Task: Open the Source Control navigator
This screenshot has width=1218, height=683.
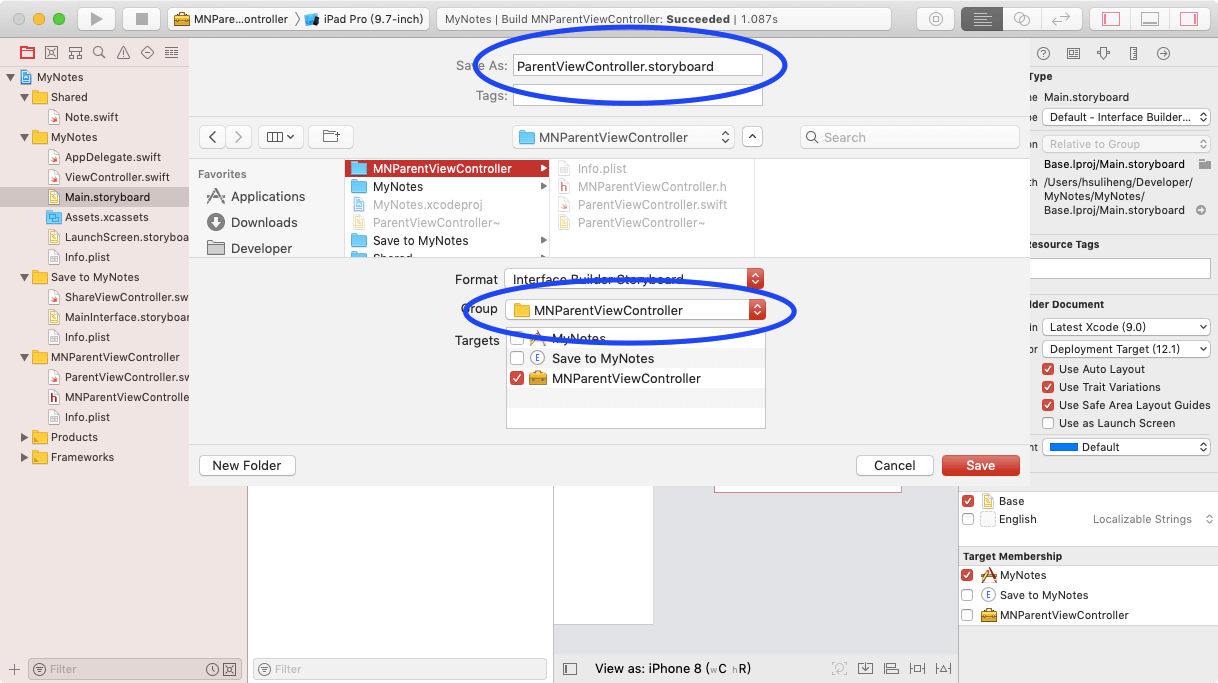Action: pos(51,52)
